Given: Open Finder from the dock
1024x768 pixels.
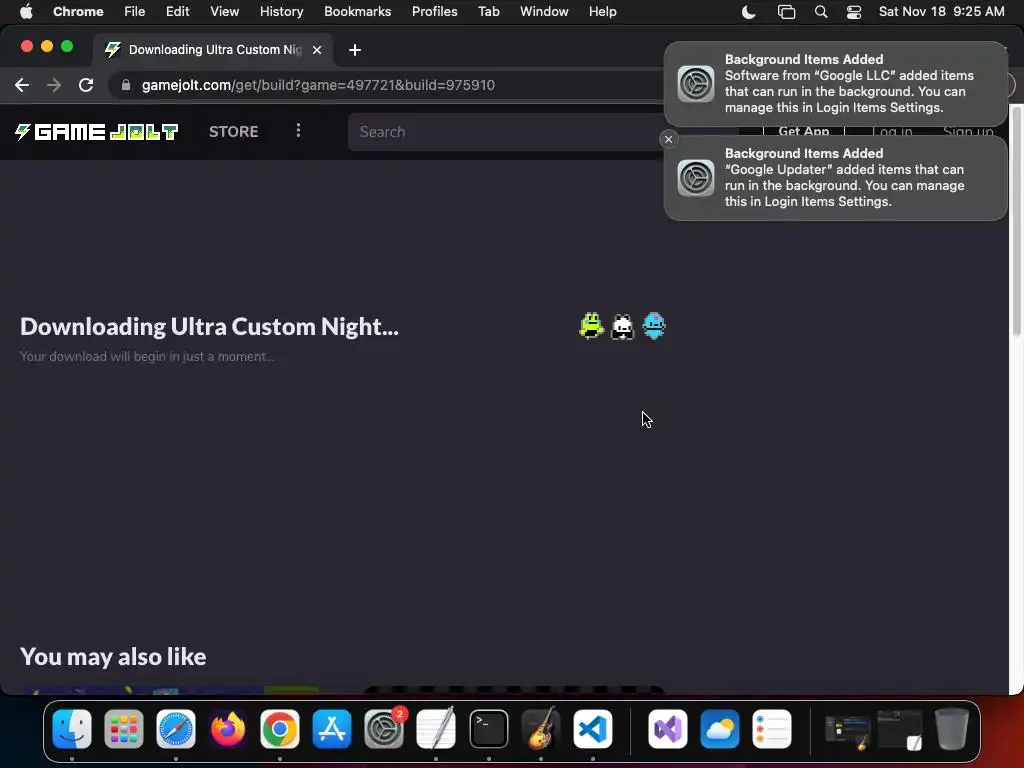Looking at the screenshot, I should pyautogui.click(x=72, y=729).
